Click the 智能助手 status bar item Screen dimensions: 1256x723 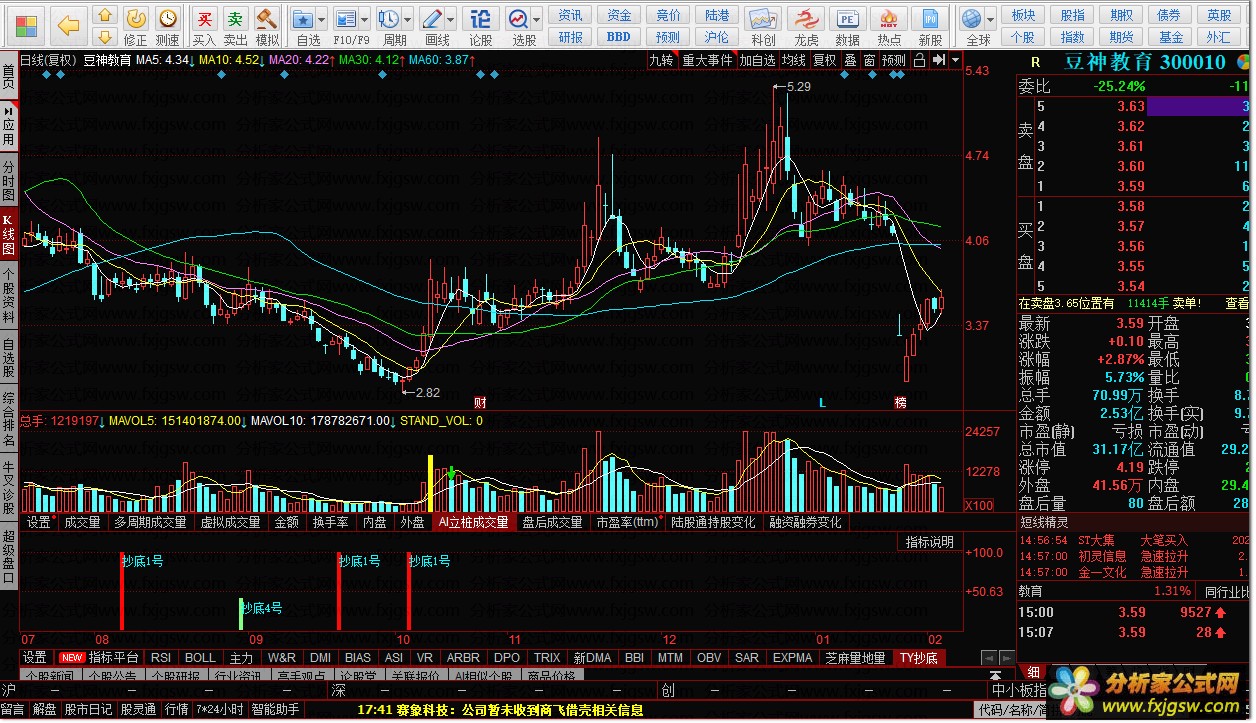click(x=275, y=710)
